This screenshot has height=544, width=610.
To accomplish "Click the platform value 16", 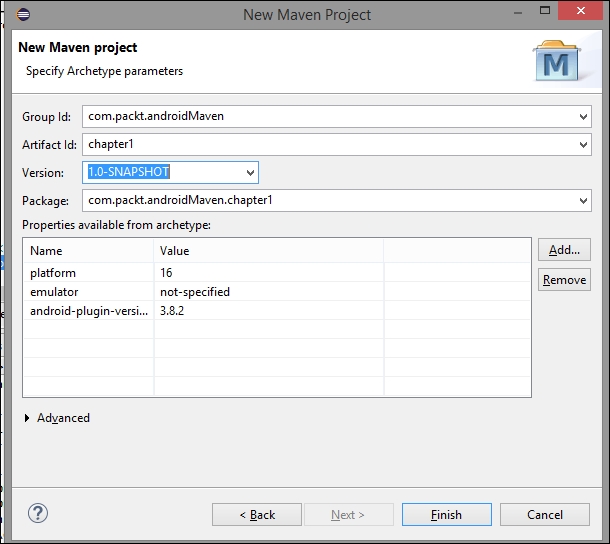I will pyautogui.click(x=166, y=273).
